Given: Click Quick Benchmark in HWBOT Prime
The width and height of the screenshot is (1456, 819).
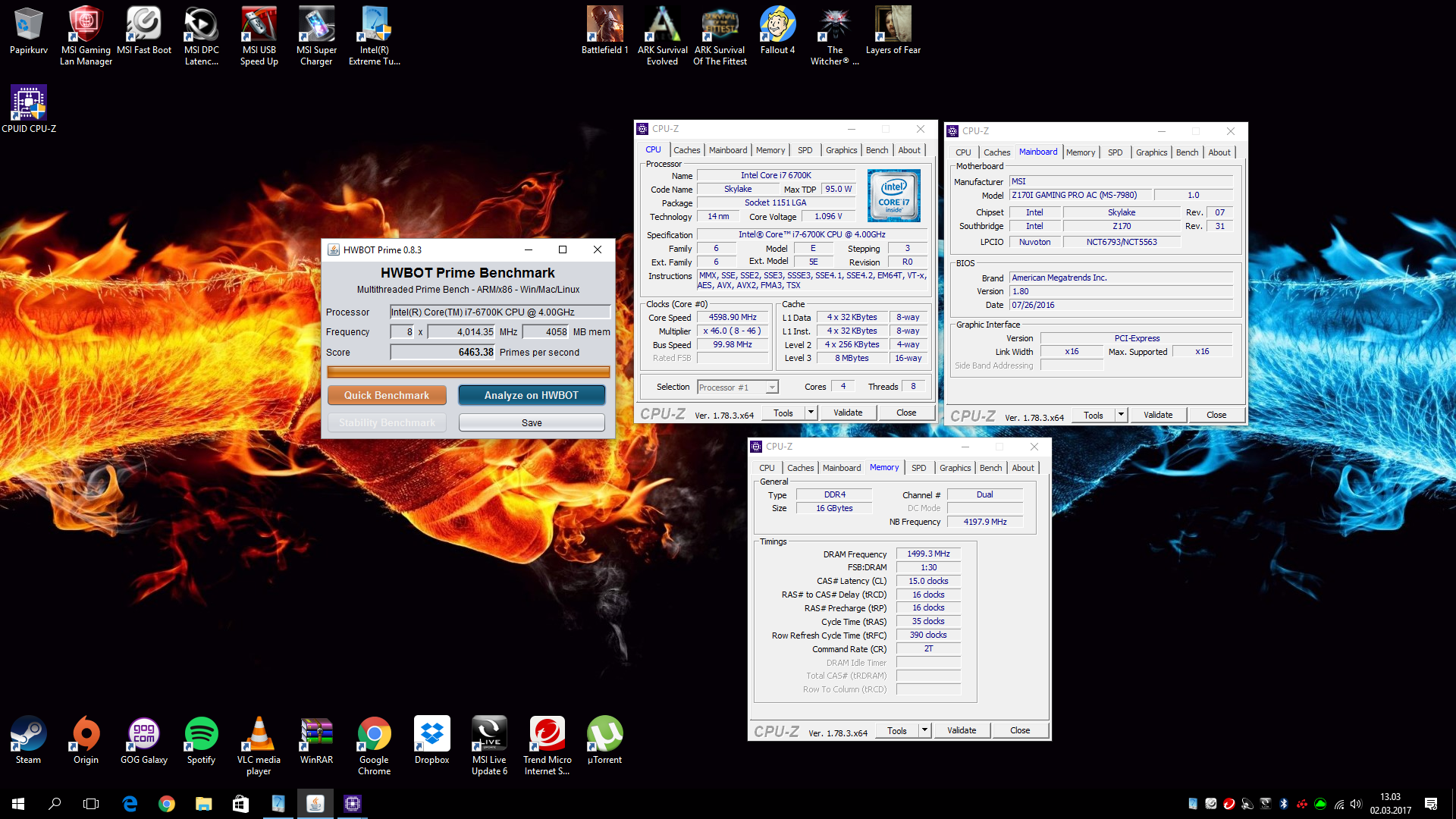Looking at the screenshot, I should [x=387, y=395].
